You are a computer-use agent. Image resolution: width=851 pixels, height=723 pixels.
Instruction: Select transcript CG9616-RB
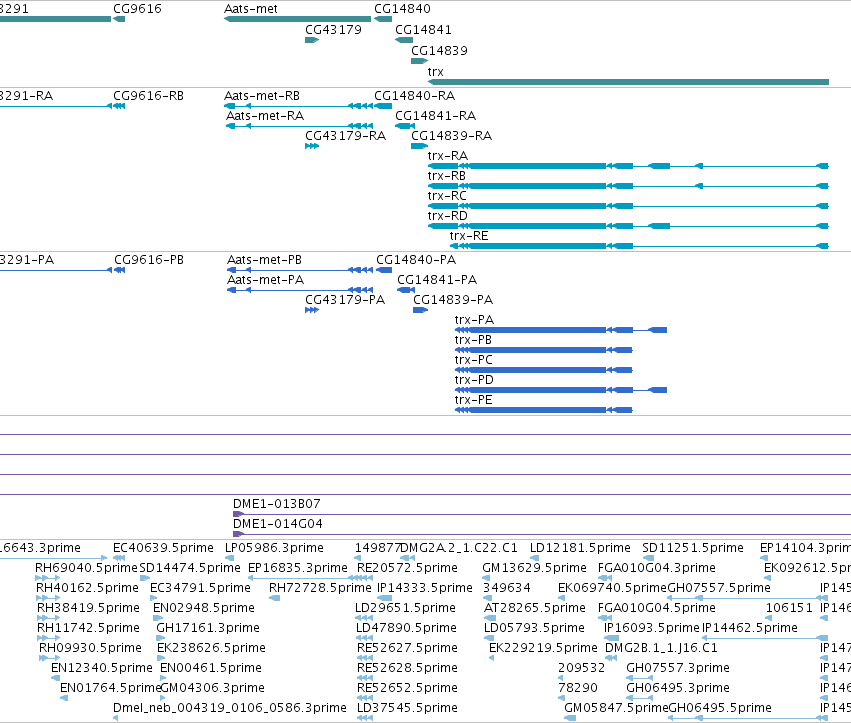pyautogui.click(x=148, y=96)
